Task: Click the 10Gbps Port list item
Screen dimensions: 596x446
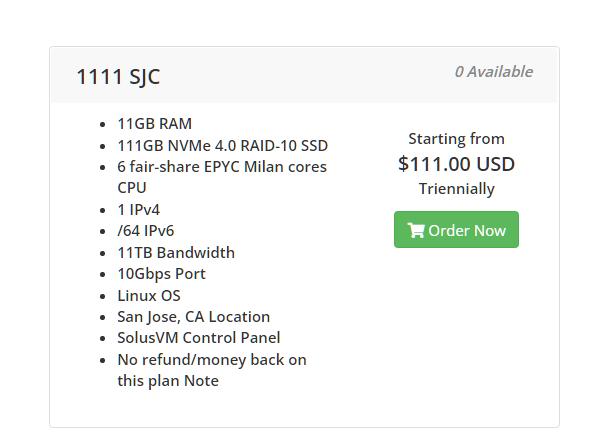Action: tap(161, 274)
